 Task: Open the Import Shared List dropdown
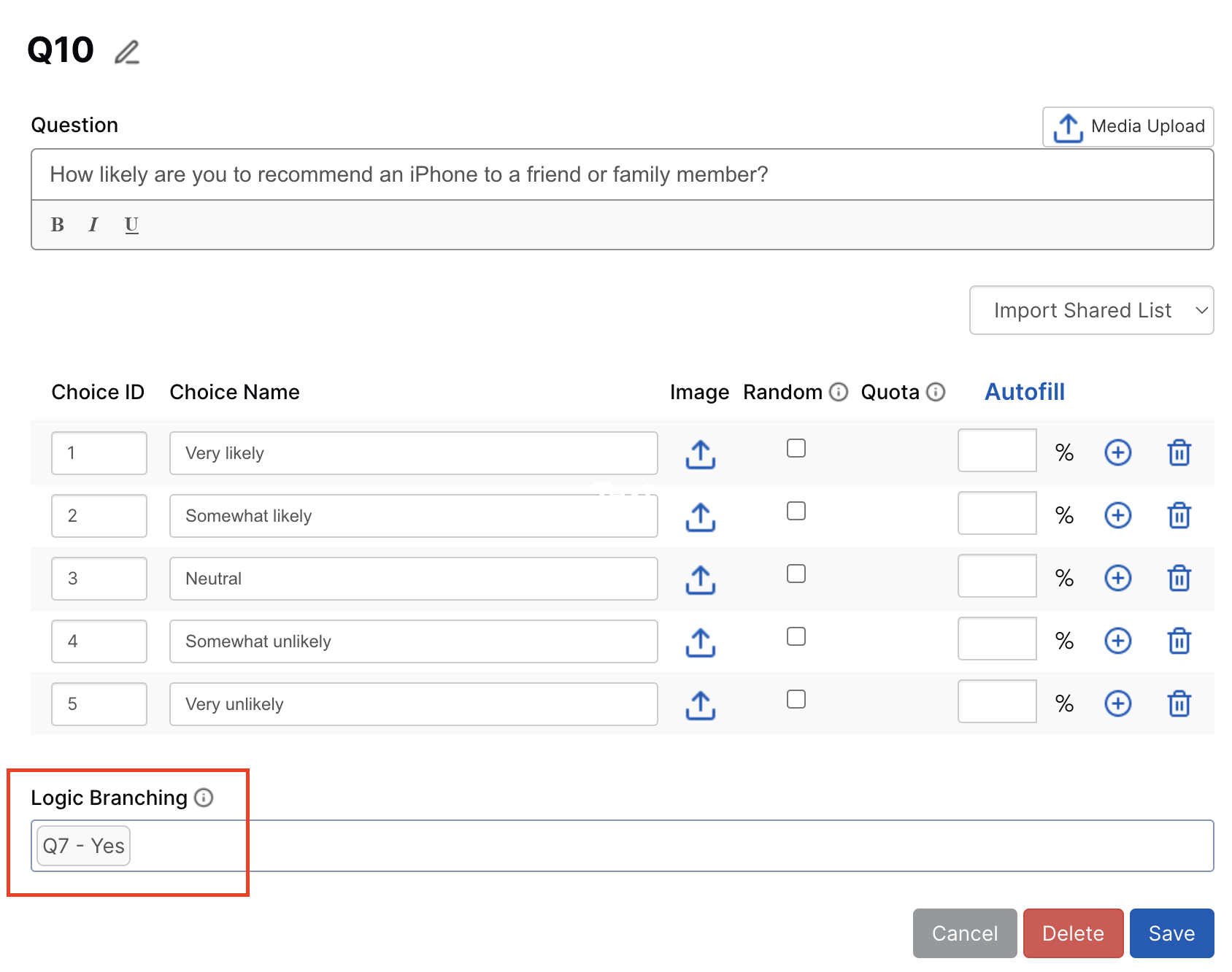click(1091, 310)
